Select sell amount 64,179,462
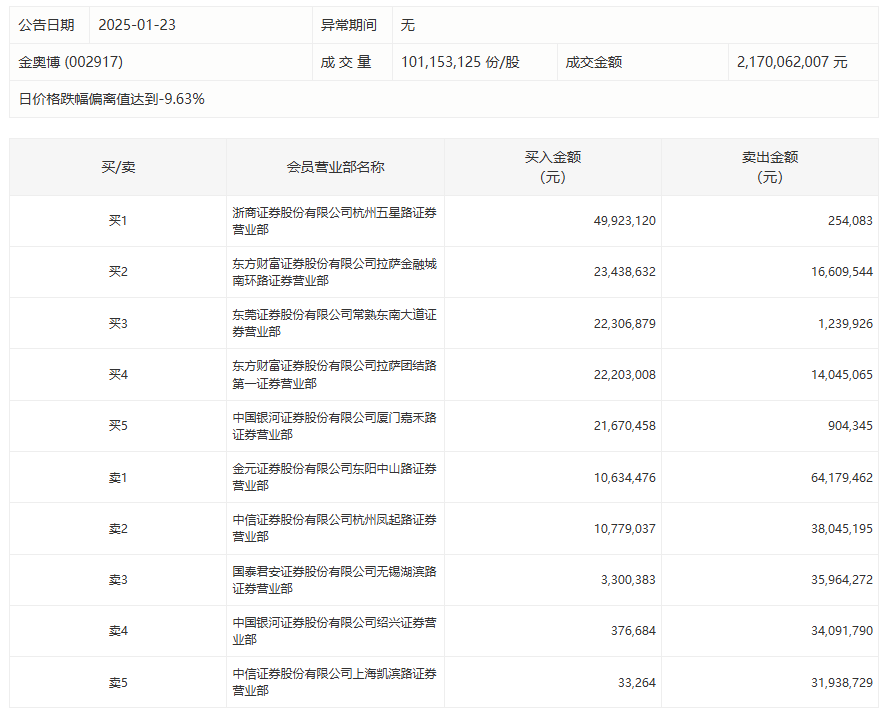The image size is (886, 713). tap(842, 478)
